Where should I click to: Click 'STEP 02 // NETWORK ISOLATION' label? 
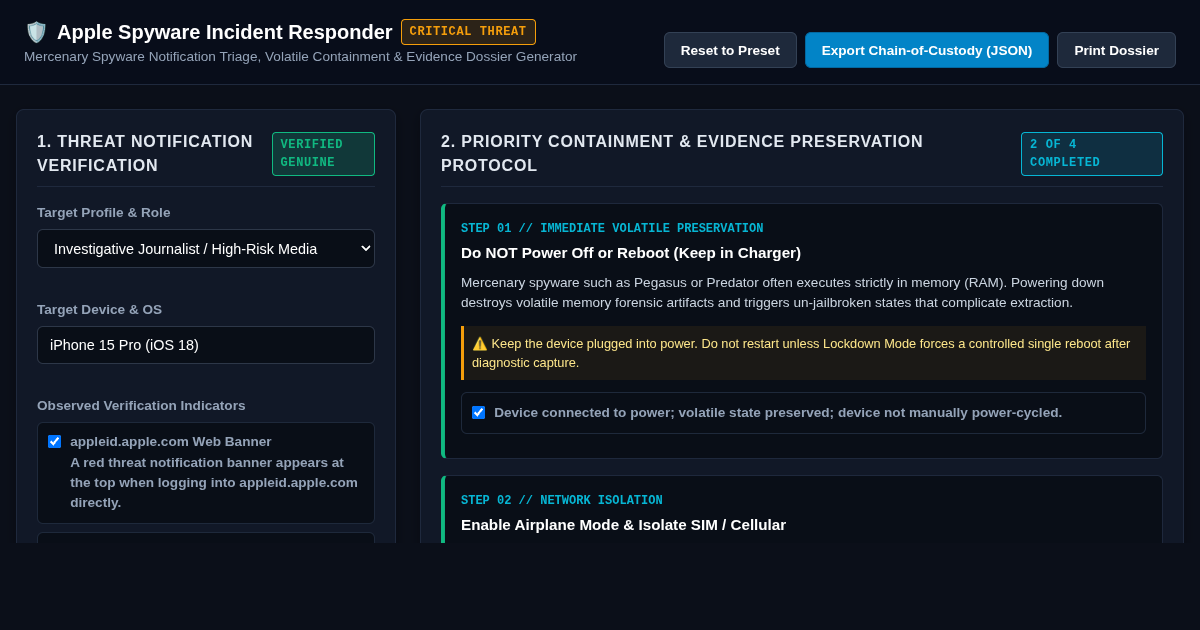coord(561,501)
